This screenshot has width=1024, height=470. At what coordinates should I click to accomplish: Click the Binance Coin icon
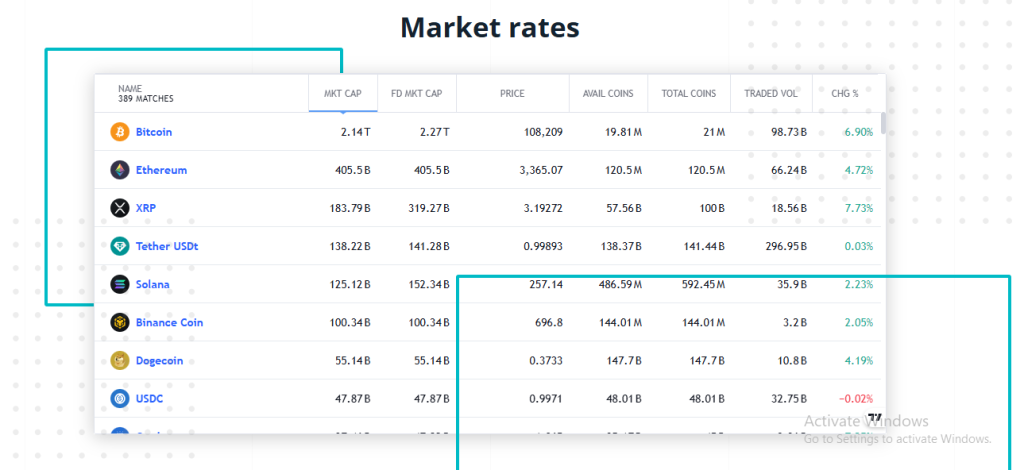coord(120,322)
